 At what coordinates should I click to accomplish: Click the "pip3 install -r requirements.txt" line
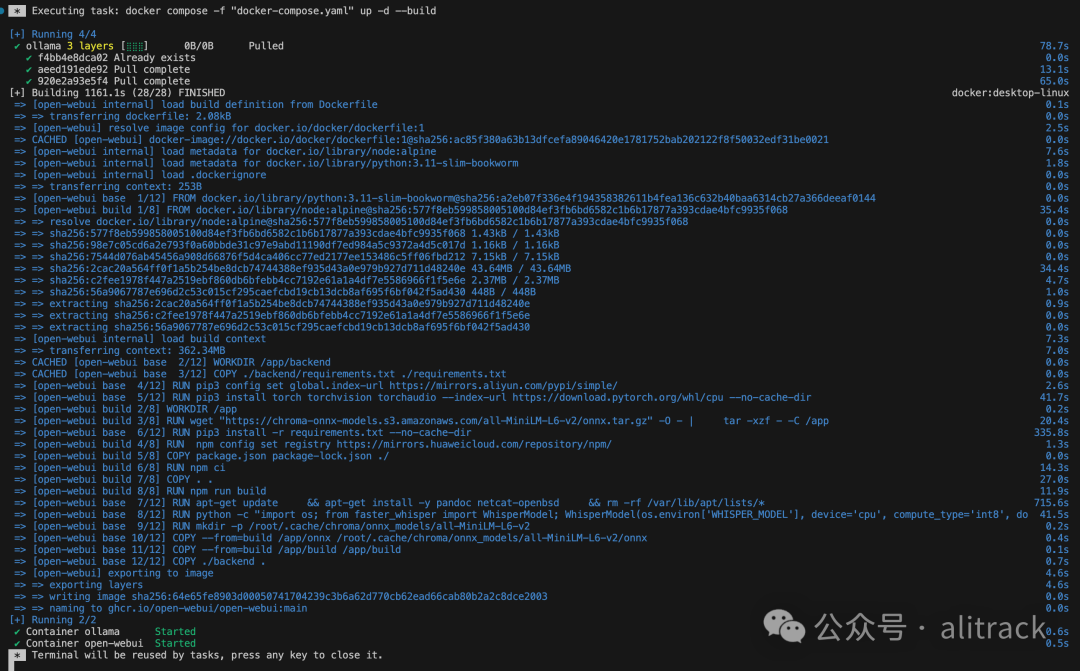point(242,432)
